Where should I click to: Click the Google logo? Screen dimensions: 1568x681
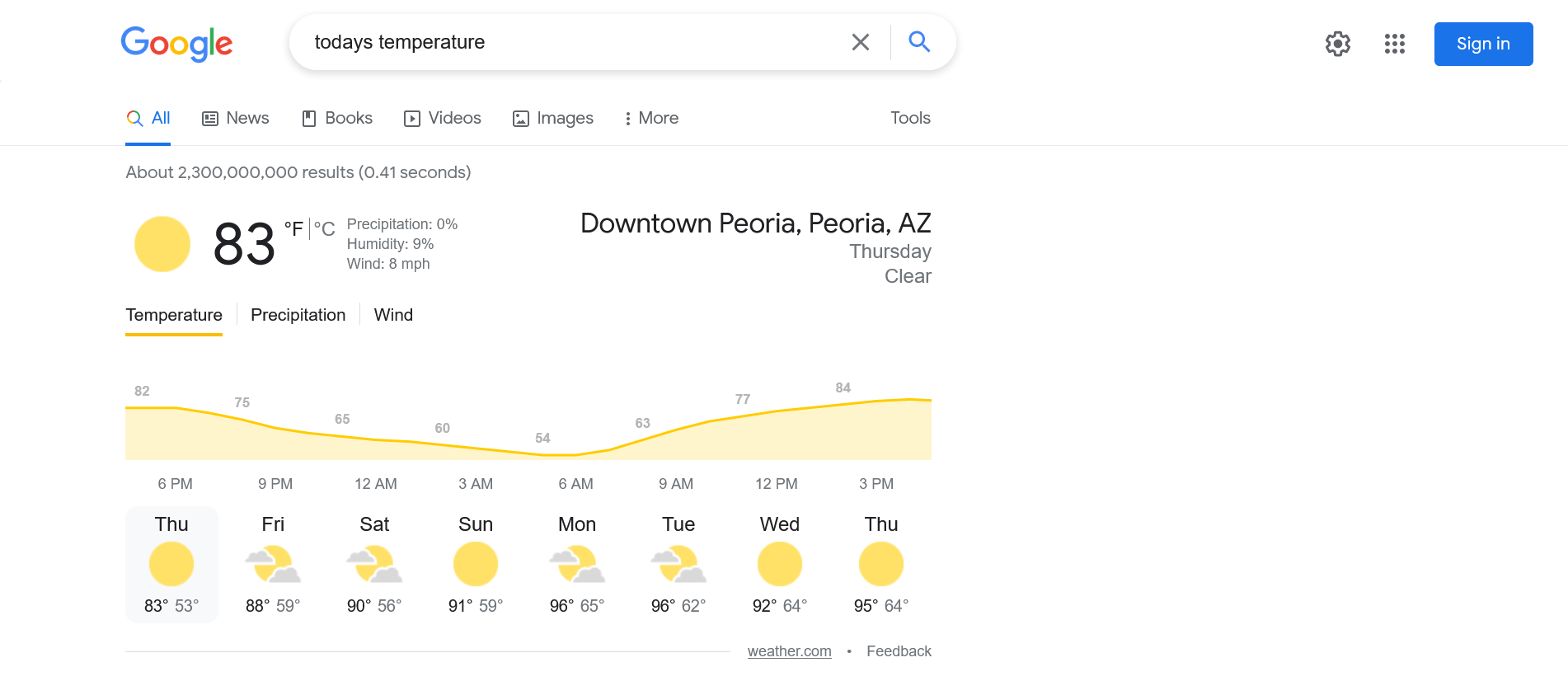coord(176,44)
